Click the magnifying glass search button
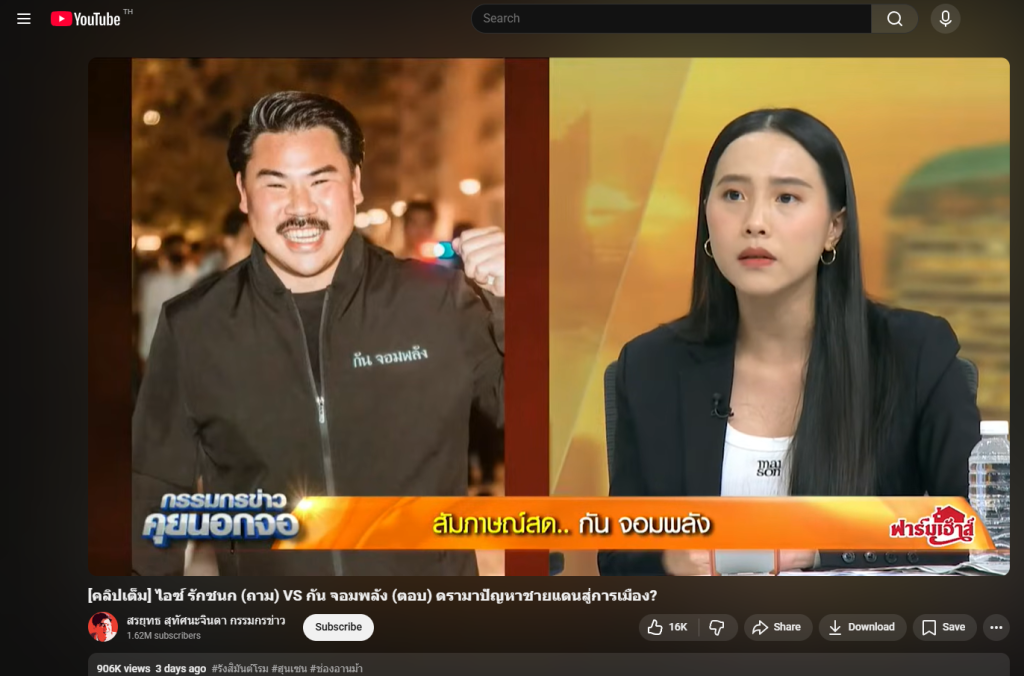1024x676 pixels. (894, 19)
